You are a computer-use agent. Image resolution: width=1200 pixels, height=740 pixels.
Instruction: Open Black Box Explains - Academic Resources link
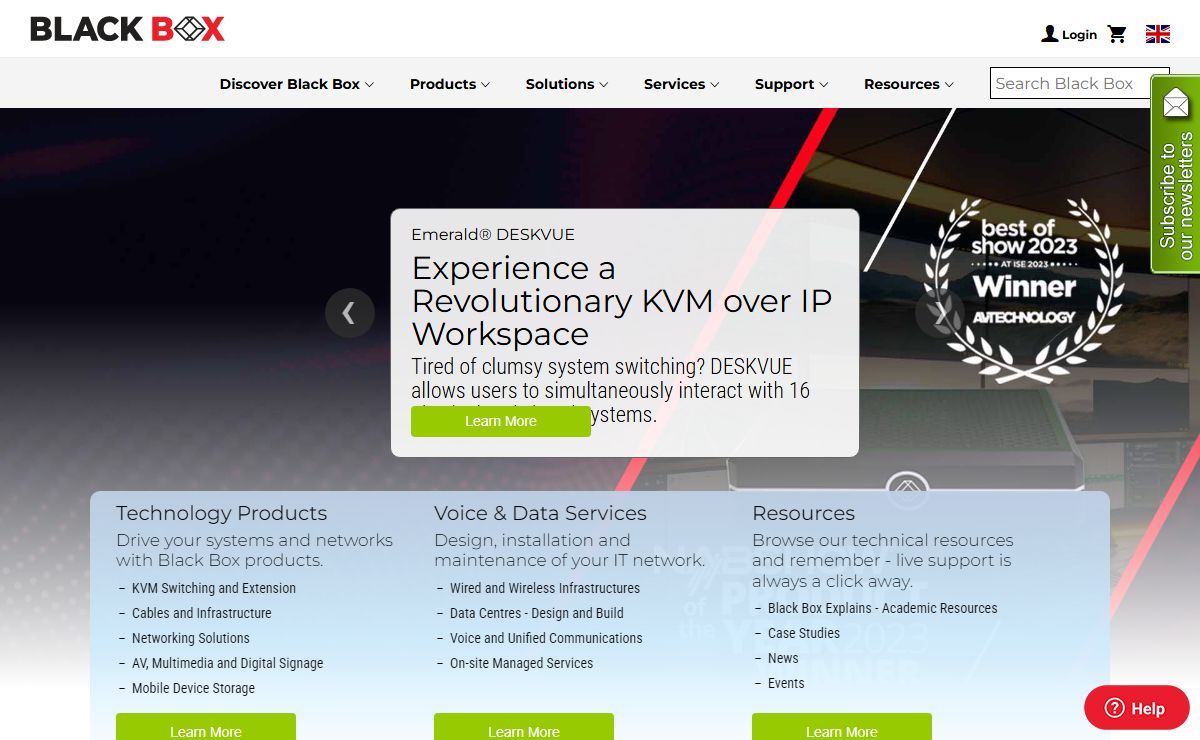coord(883,608)
